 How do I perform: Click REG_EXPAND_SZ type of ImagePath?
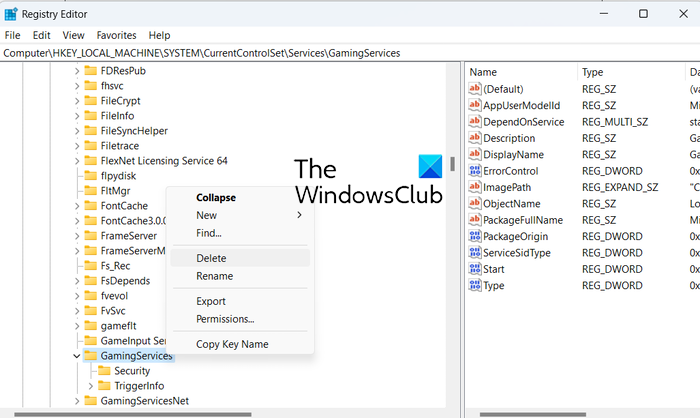620,187
